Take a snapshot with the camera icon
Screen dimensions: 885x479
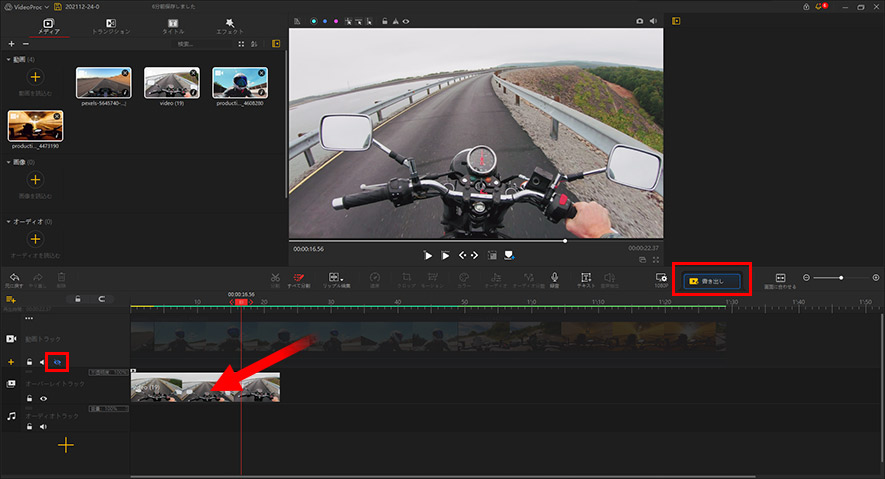coord(640,20)
